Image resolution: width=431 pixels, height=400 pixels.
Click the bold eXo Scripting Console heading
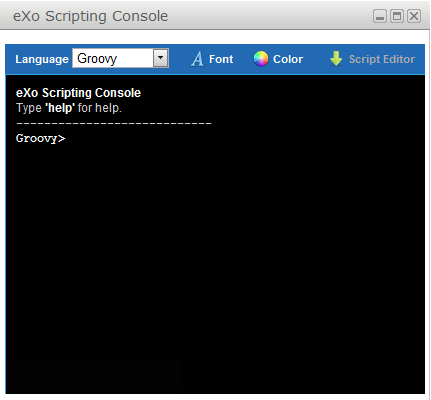coord(78,93)
